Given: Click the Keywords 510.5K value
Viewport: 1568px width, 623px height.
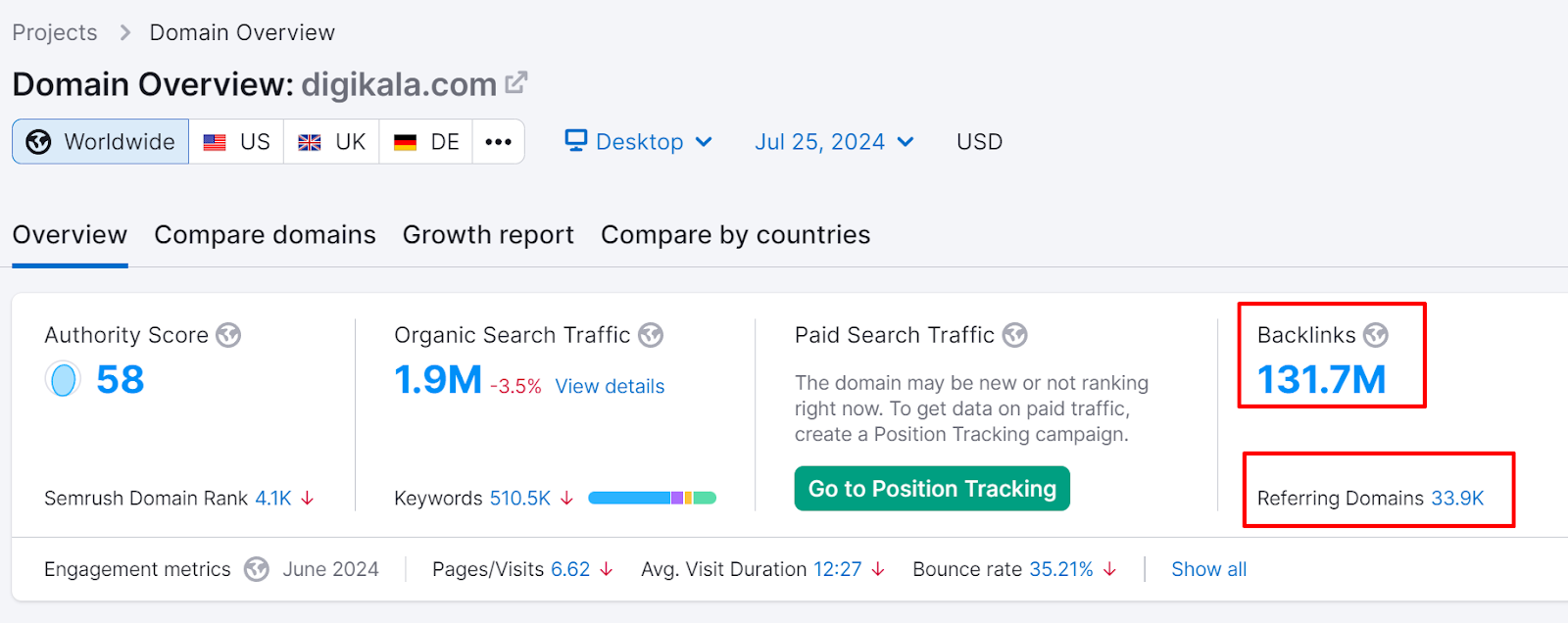Looking at the screenshot, I should [x=520, y=499].
